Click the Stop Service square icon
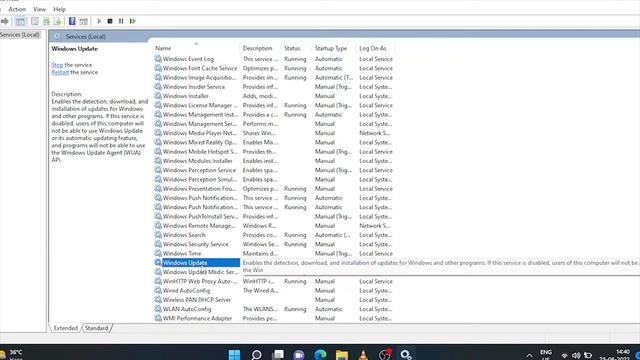 click(110, 21)
